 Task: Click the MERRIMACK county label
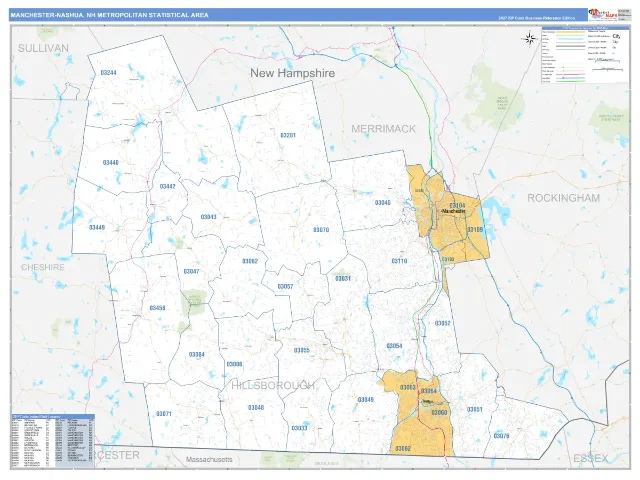(x=384, y=129)
